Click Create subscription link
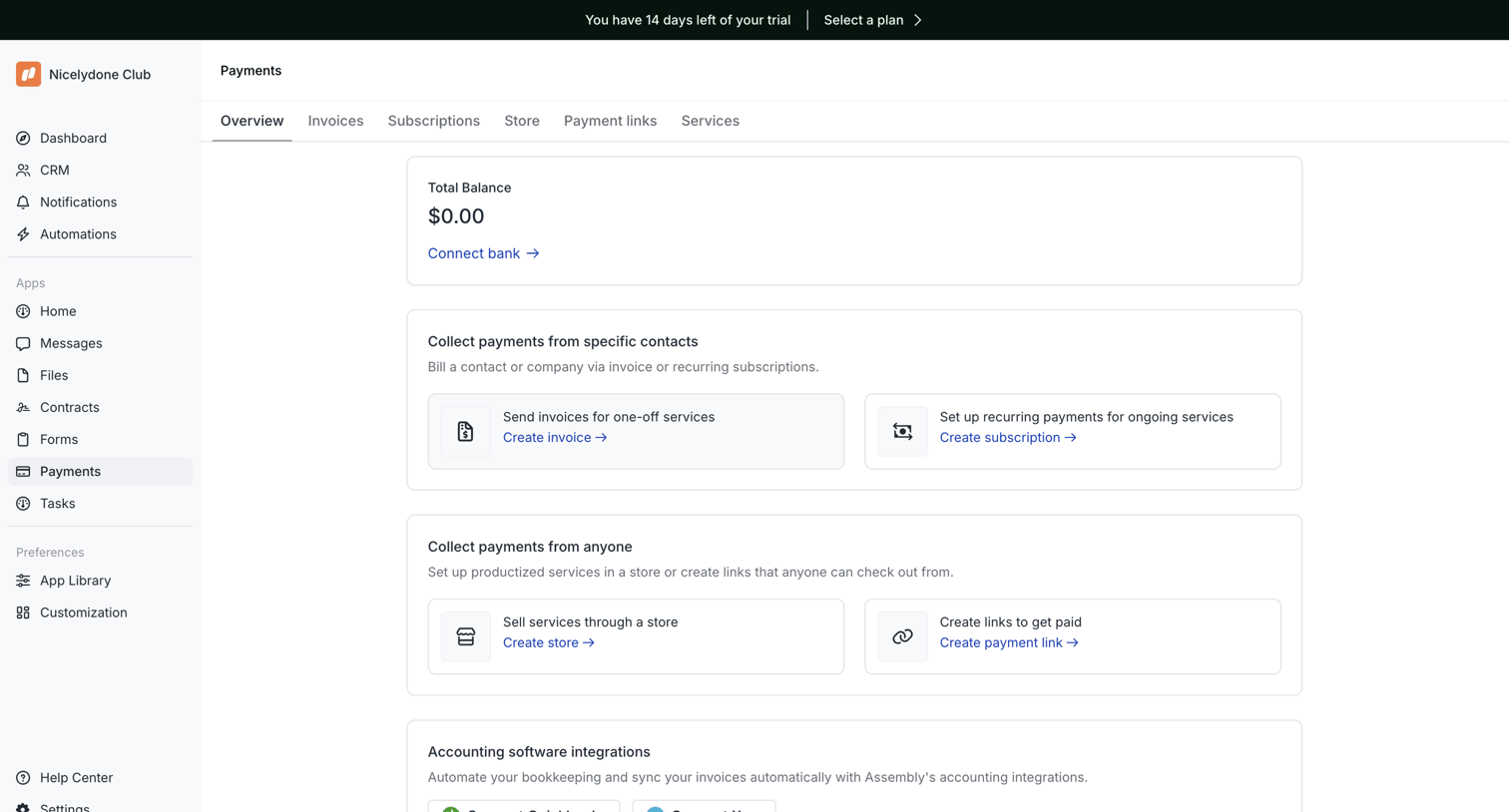This screenshot has height=812, width=1509. pos(1008,438)
